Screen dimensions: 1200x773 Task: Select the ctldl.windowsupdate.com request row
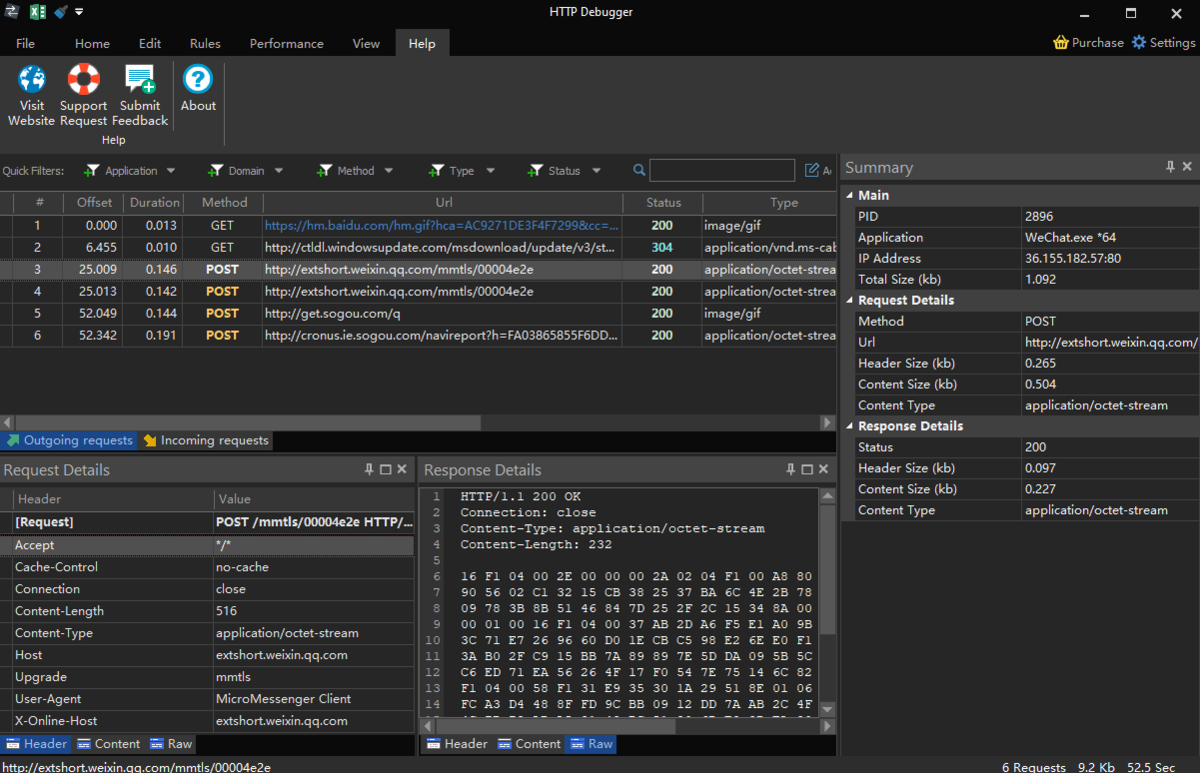[418, 248]
